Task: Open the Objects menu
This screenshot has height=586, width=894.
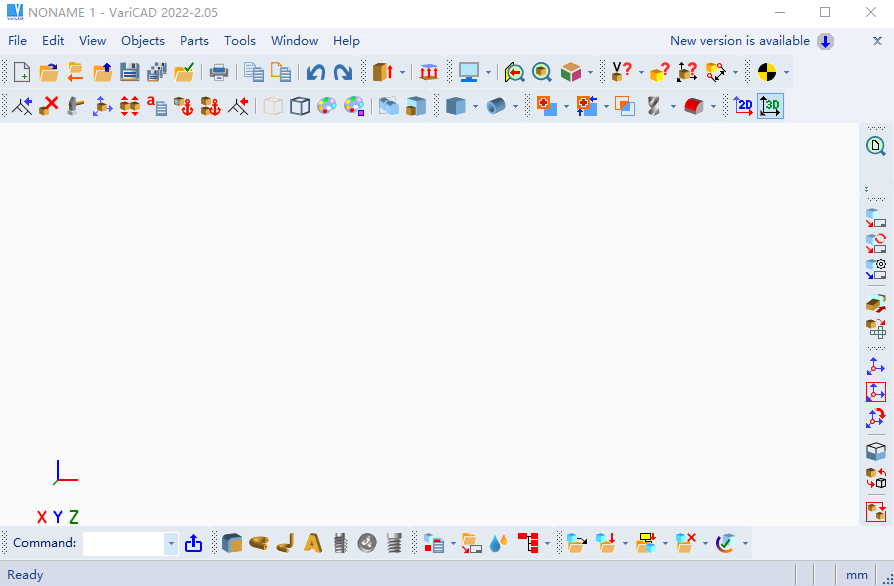Action: (143, 41)
